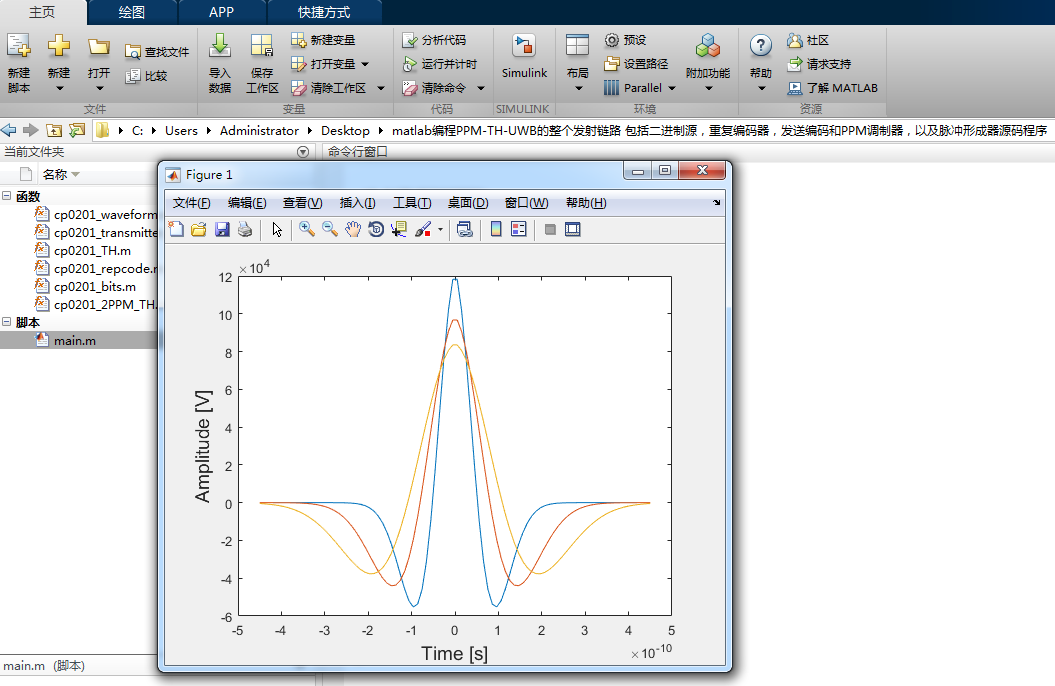
Task: Click Print icon in Figure 1 toolbar
Action: click(x=245, y=229)
